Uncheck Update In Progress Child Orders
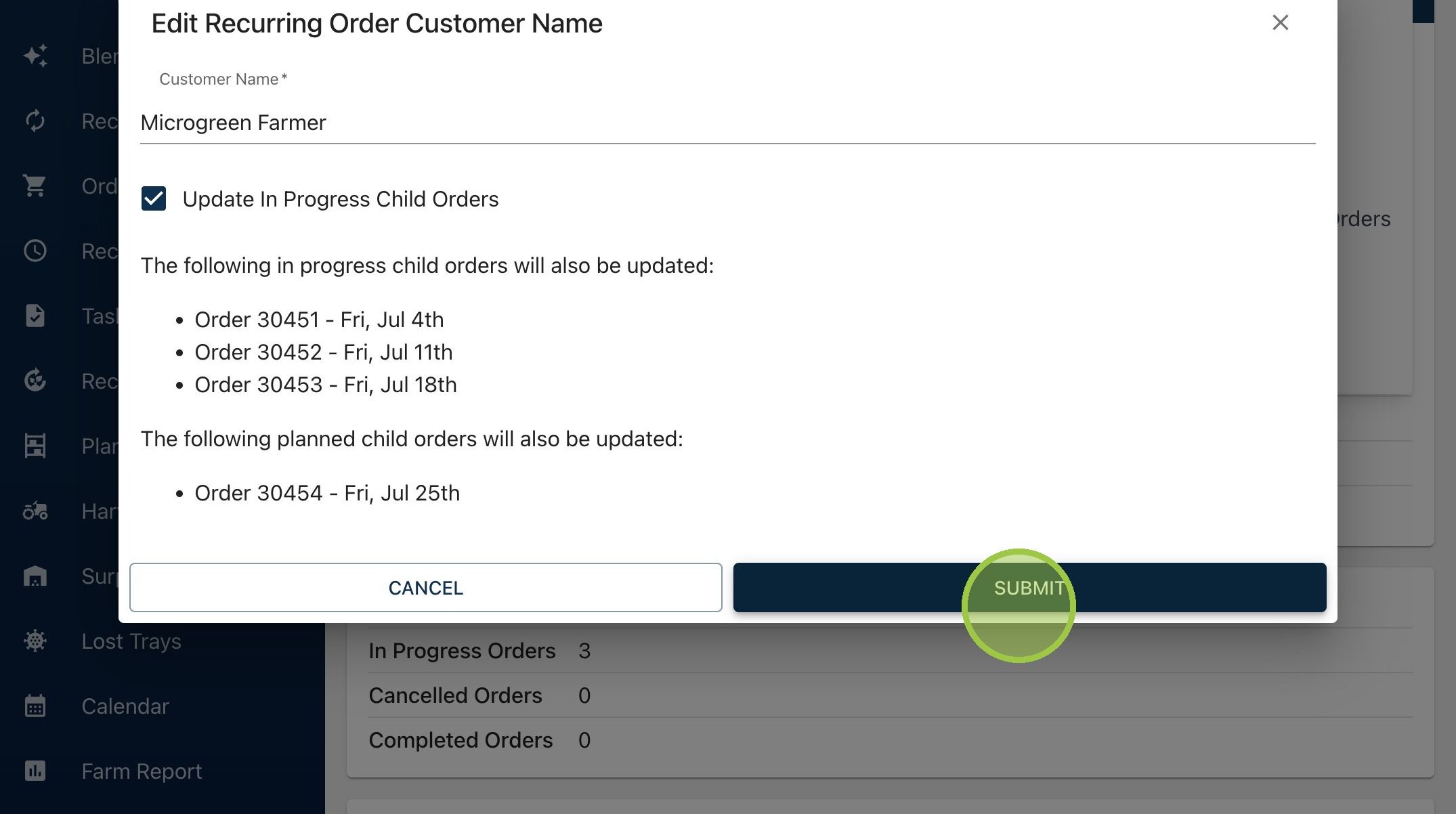Viewport: 1456px width, 814px height. [154, 199]
